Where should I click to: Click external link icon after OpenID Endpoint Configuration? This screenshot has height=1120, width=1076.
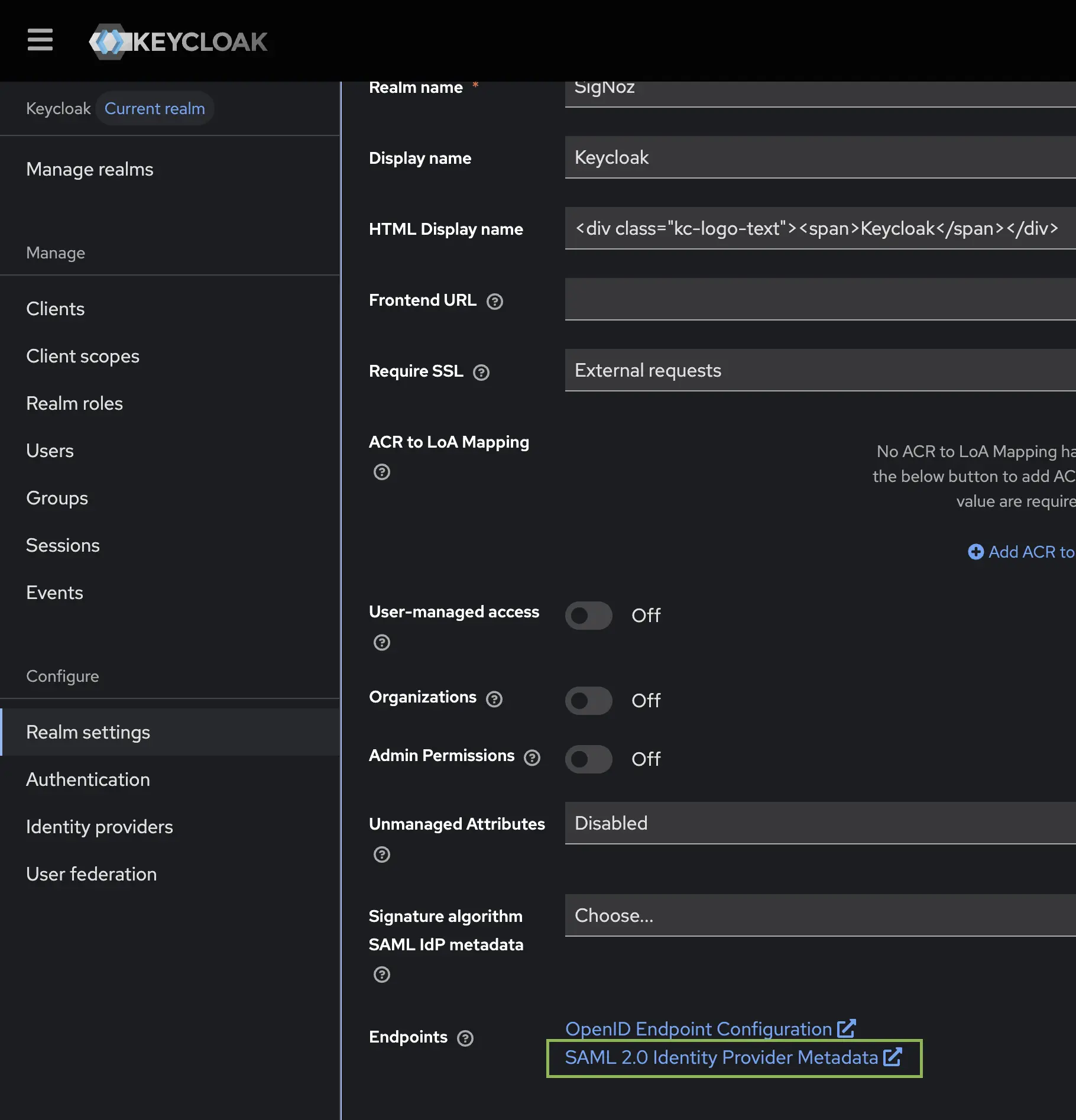[x=847, y=1028]
